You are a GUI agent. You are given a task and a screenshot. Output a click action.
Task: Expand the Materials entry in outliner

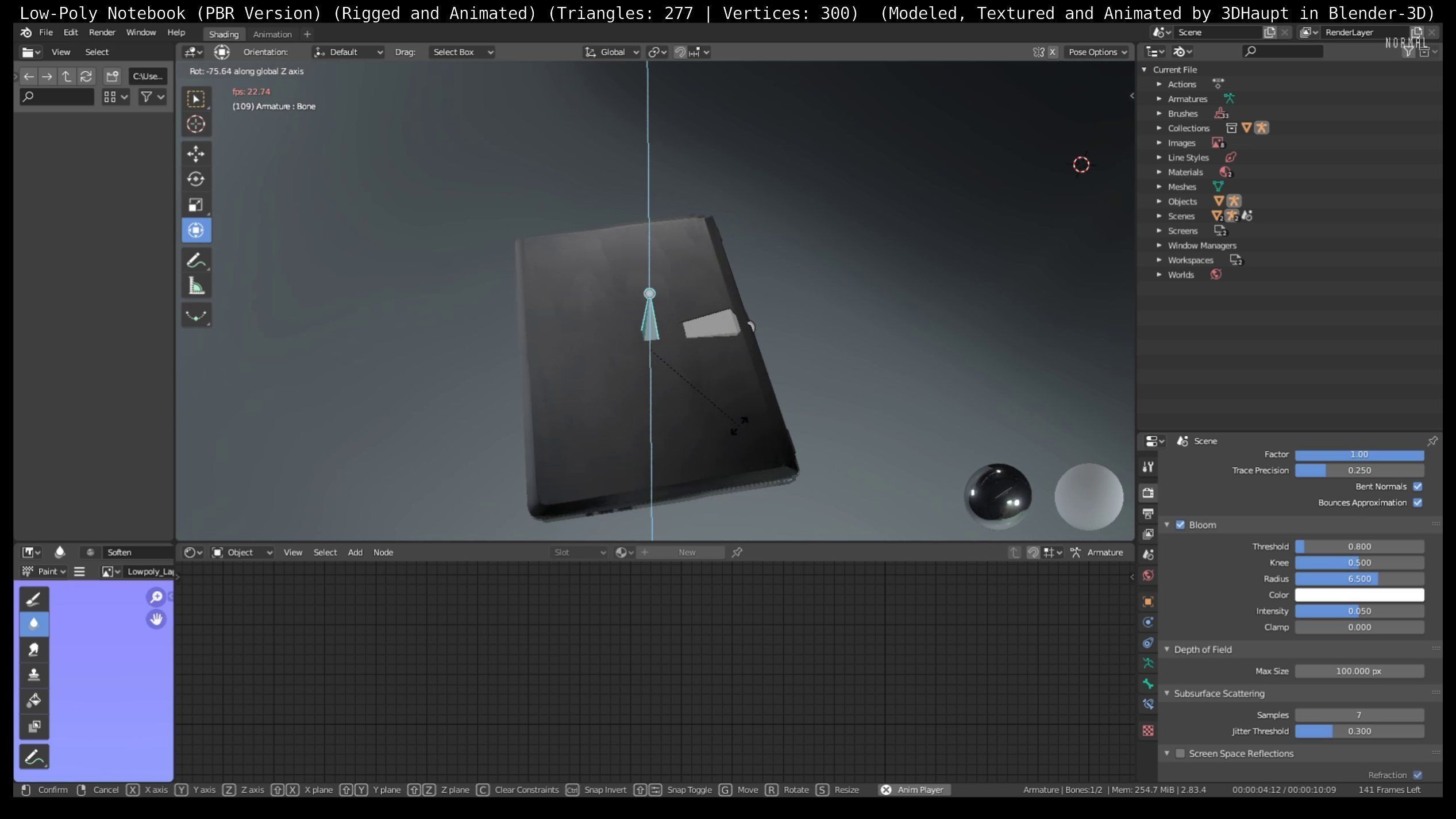tap(1159, 172)
